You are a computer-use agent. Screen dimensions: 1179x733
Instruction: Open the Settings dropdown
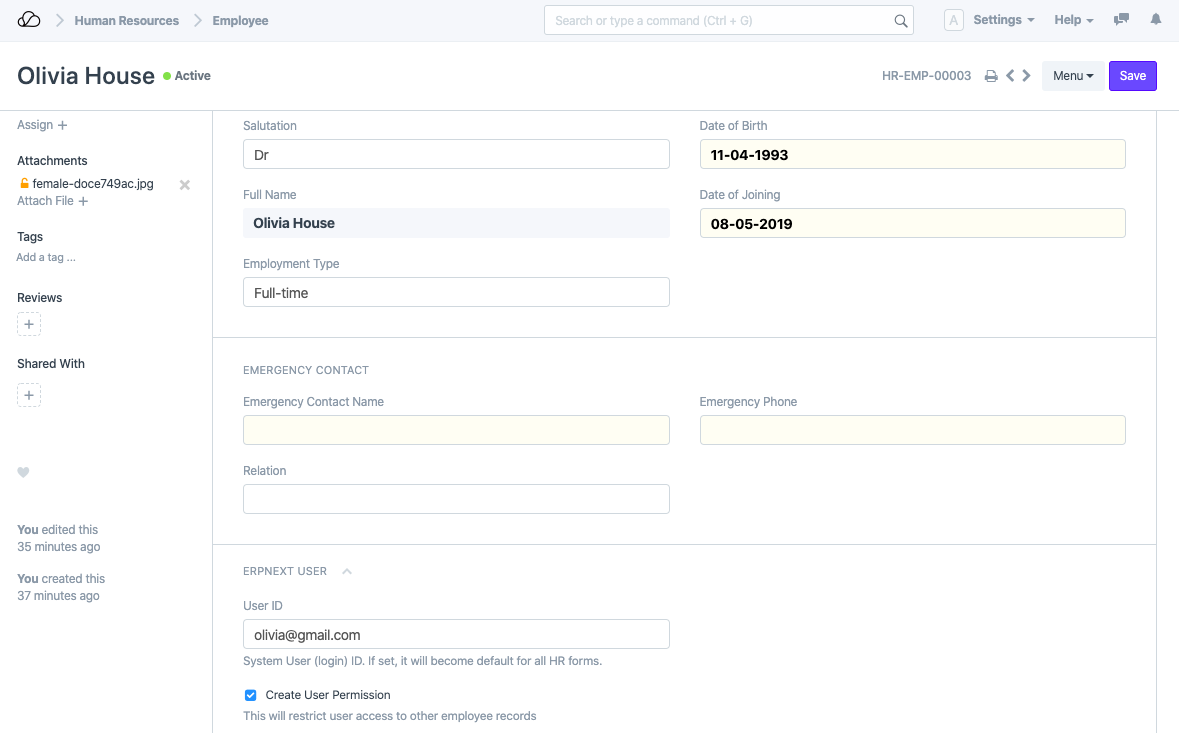[x=1003, y=20]
